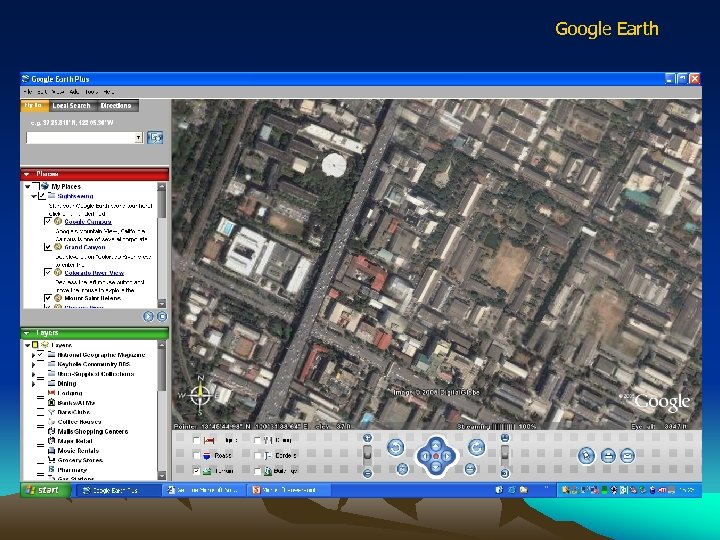720x540 pixels.
Task: Click the Layers list scroll down arrow
Action: coord(162,476)
